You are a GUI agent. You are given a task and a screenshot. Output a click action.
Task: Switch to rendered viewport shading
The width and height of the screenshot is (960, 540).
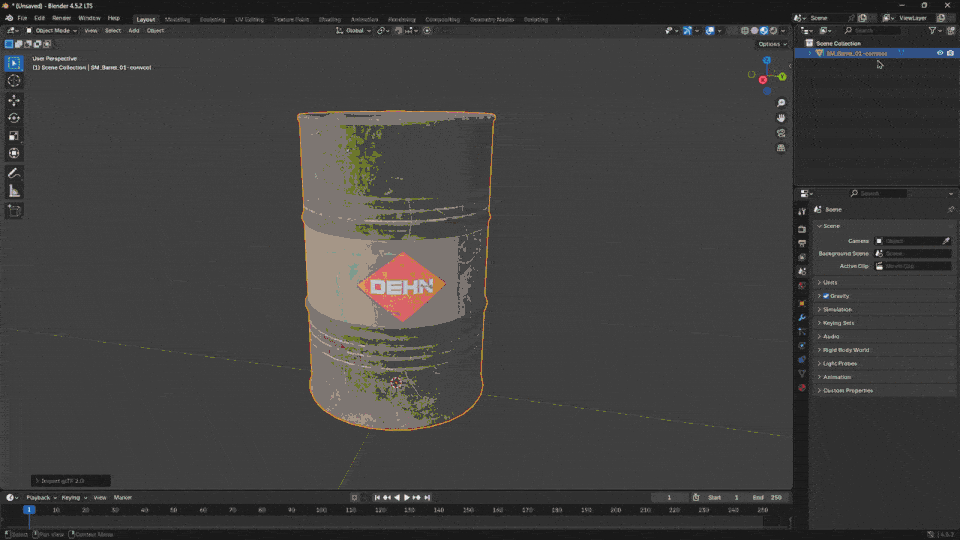click(x=774, y=31)
